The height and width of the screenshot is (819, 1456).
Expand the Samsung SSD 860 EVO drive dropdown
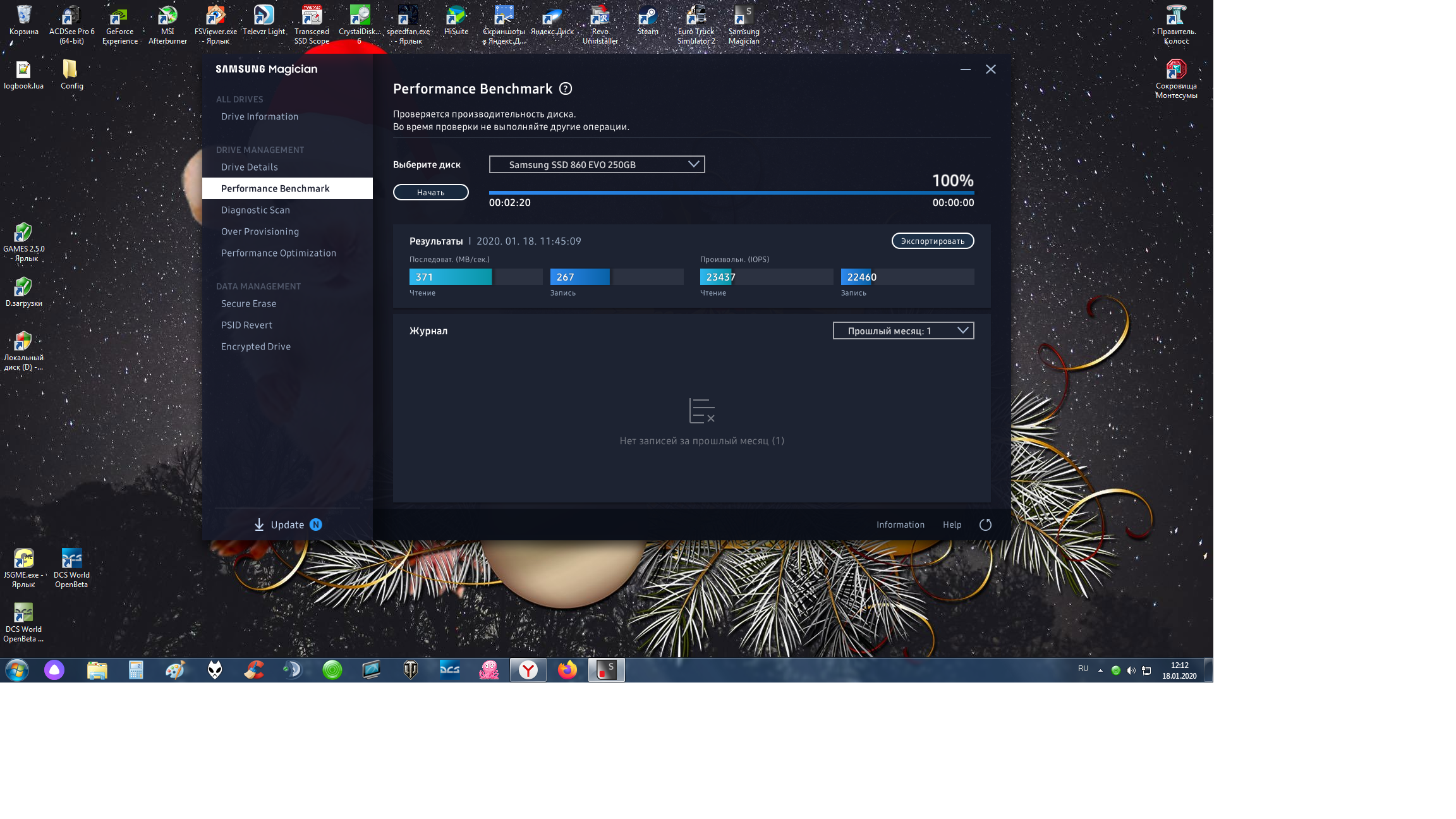597,164
